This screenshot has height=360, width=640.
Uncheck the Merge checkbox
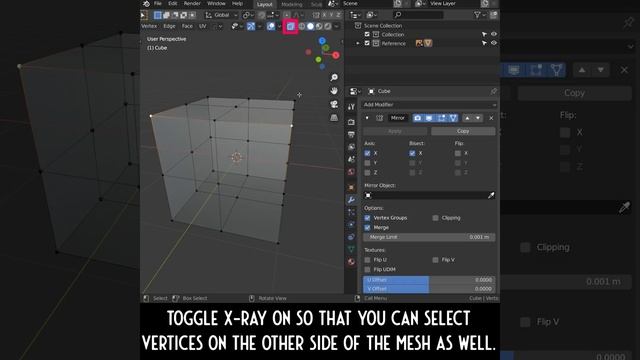(x=367, y=228)
